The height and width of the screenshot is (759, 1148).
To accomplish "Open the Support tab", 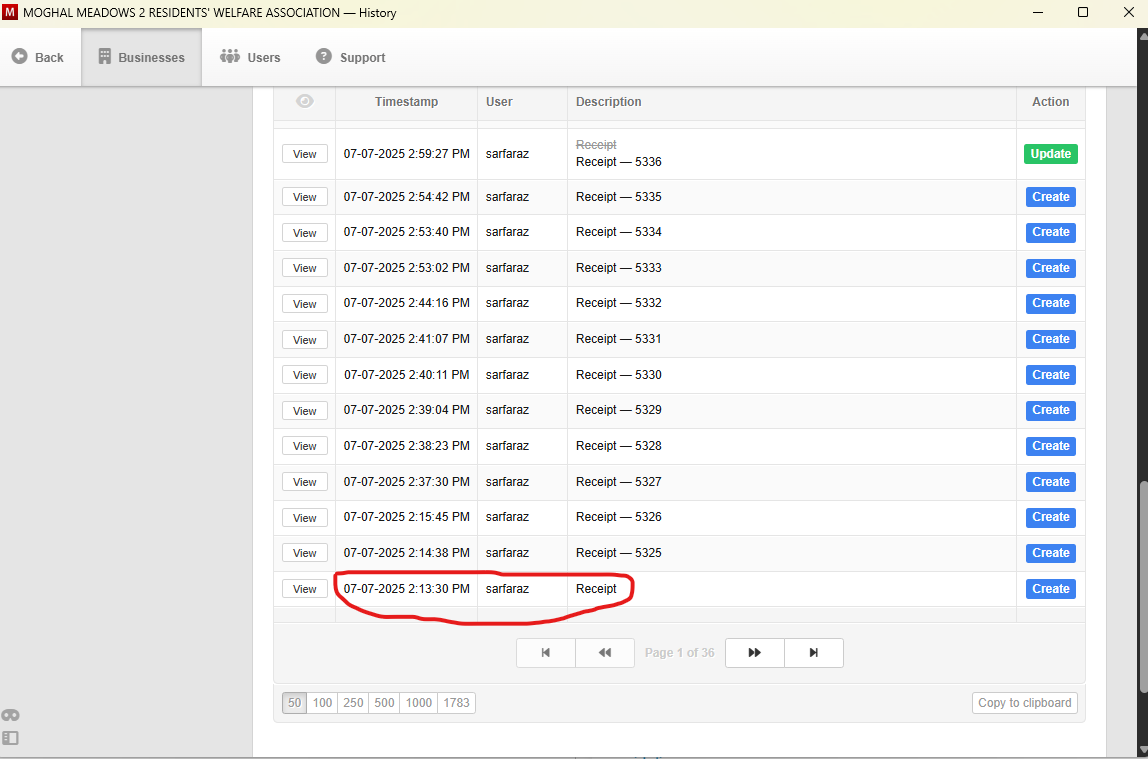I will pos(351,57).
